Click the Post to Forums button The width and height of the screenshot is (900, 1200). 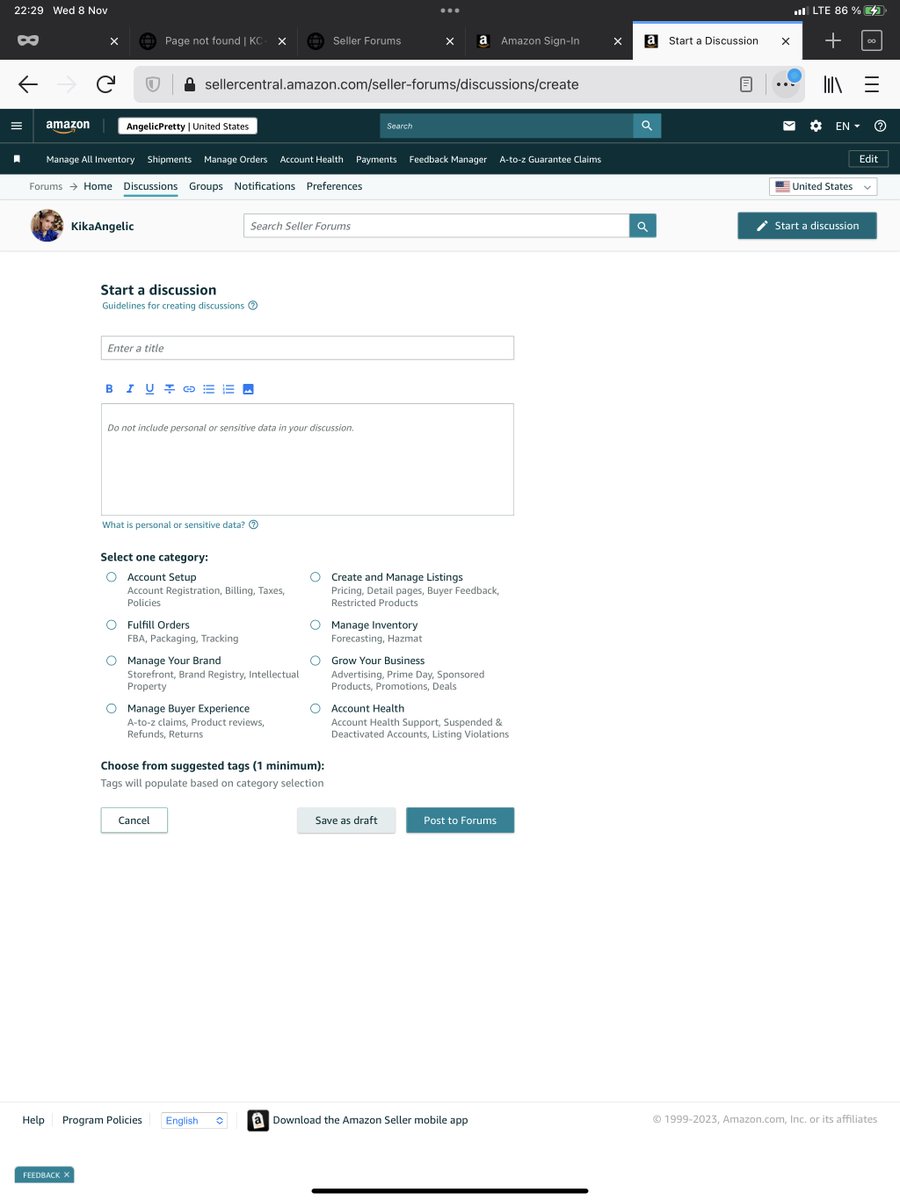460,820
